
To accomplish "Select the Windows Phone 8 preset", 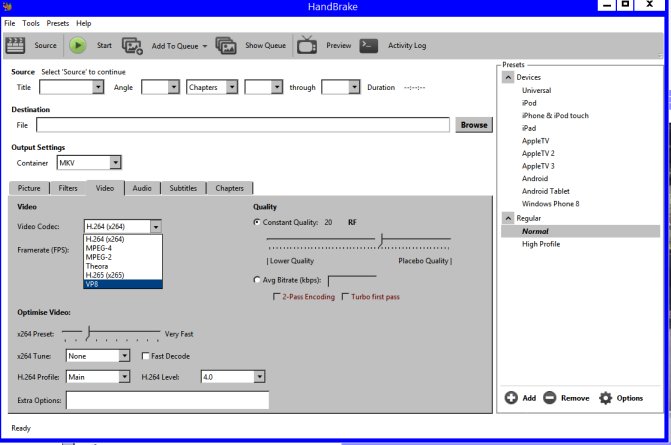I will tap(550, 204).
